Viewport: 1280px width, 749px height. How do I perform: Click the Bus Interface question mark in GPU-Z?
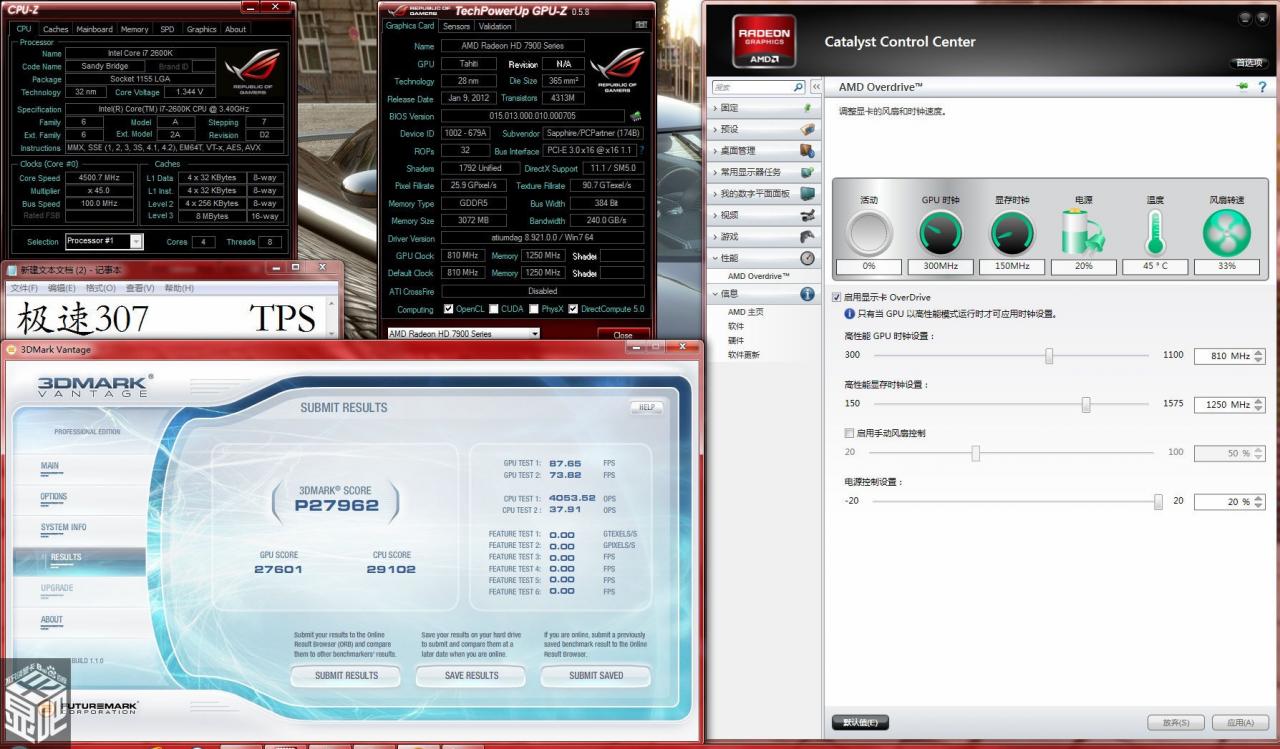click(641, 150)
